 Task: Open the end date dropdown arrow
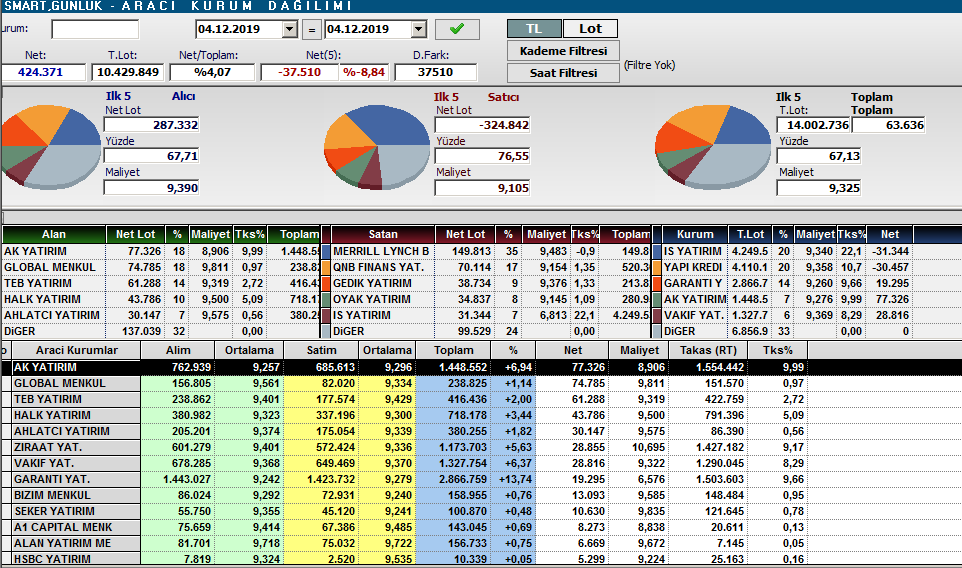pyautogui.click(x=418, y=29)
